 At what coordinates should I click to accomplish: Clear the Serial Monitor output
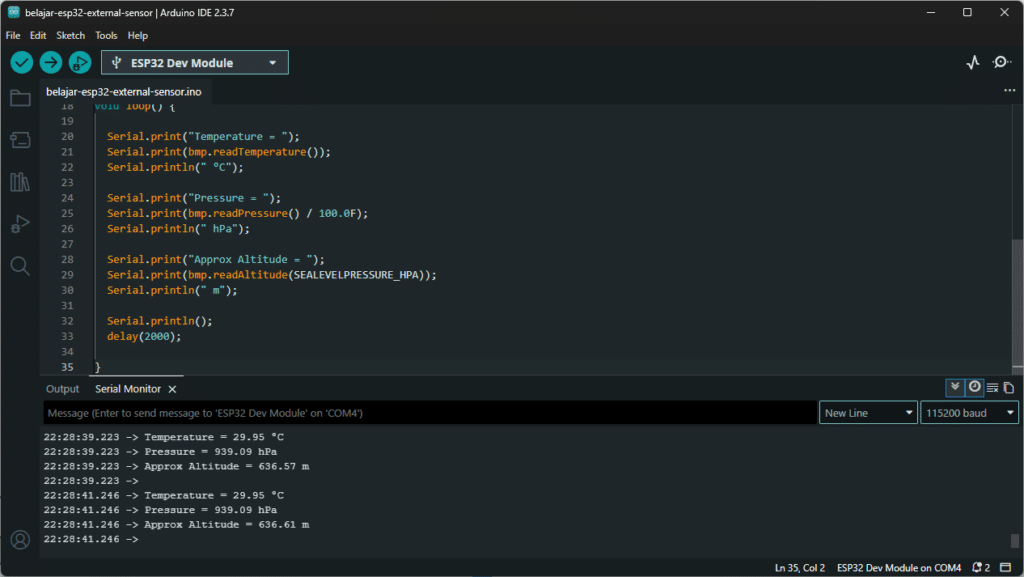(992, 388)
